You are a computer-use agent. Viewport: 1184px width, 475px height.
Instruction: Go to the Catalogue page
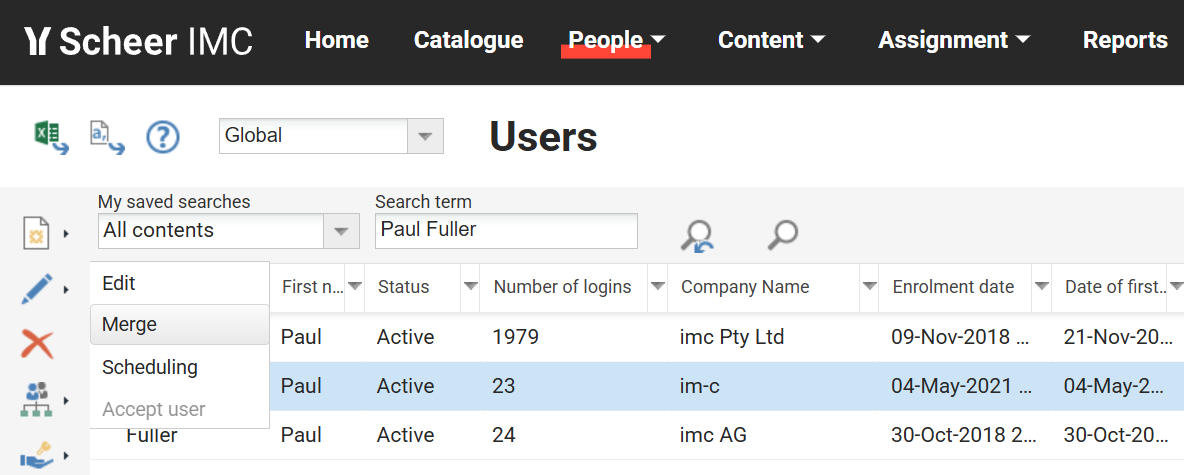click(468, 40)
